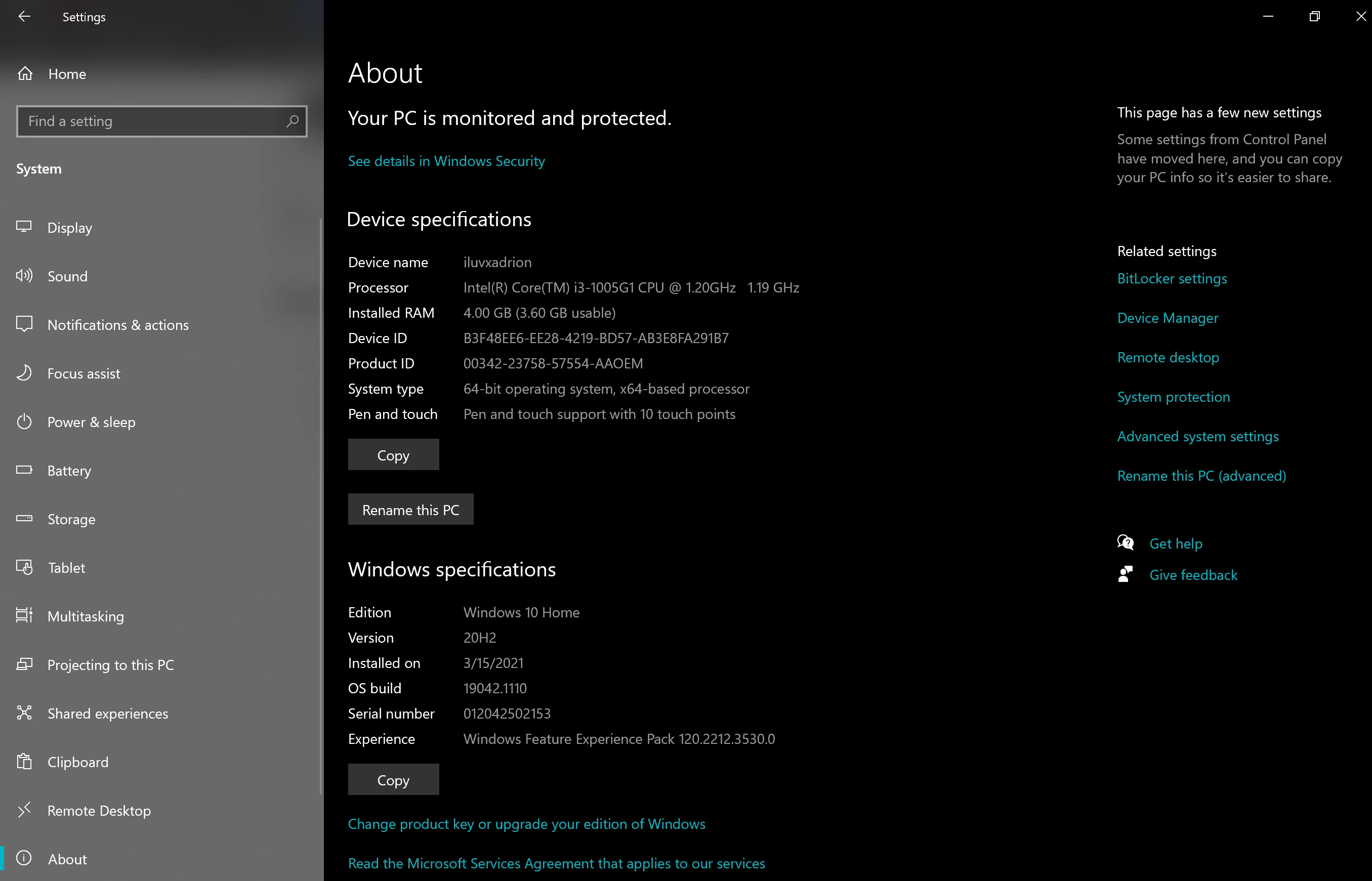Copy the Windows specifications

tap(393, 779)
